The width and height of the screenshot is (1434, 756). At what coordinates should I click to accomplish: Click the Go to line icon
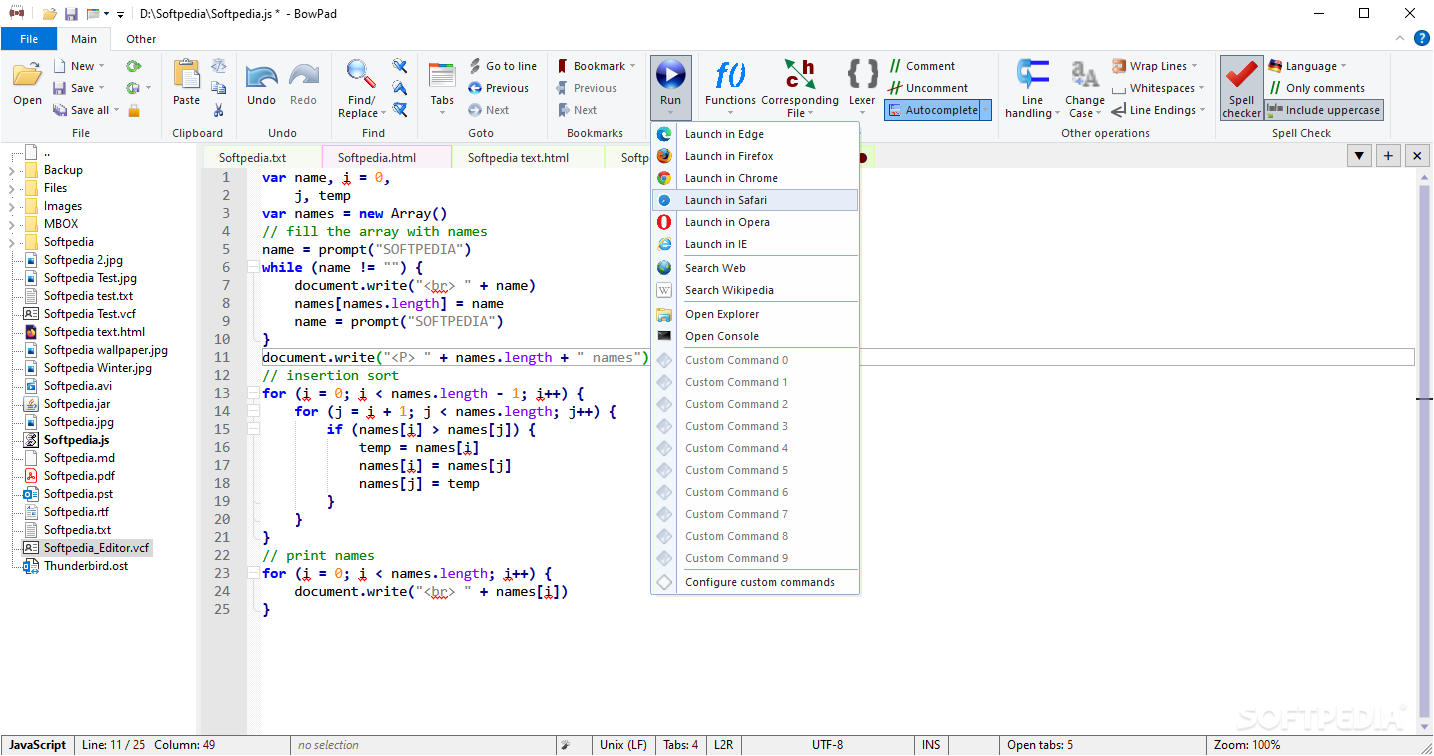[x=476, y=66]
